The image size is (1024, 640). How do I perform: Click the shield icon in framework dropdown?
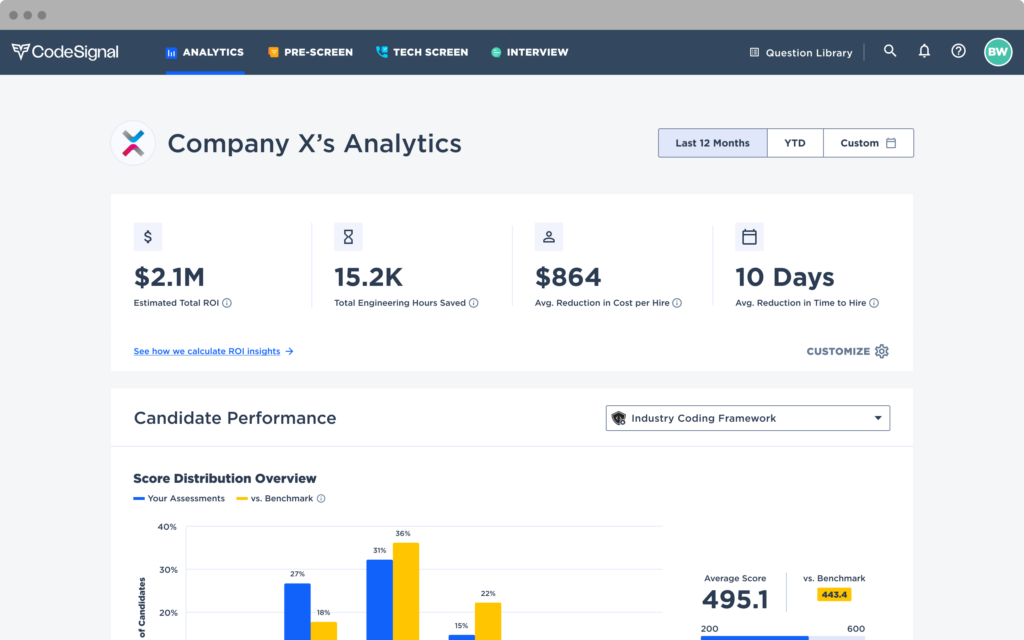click(x=618, y=418)
